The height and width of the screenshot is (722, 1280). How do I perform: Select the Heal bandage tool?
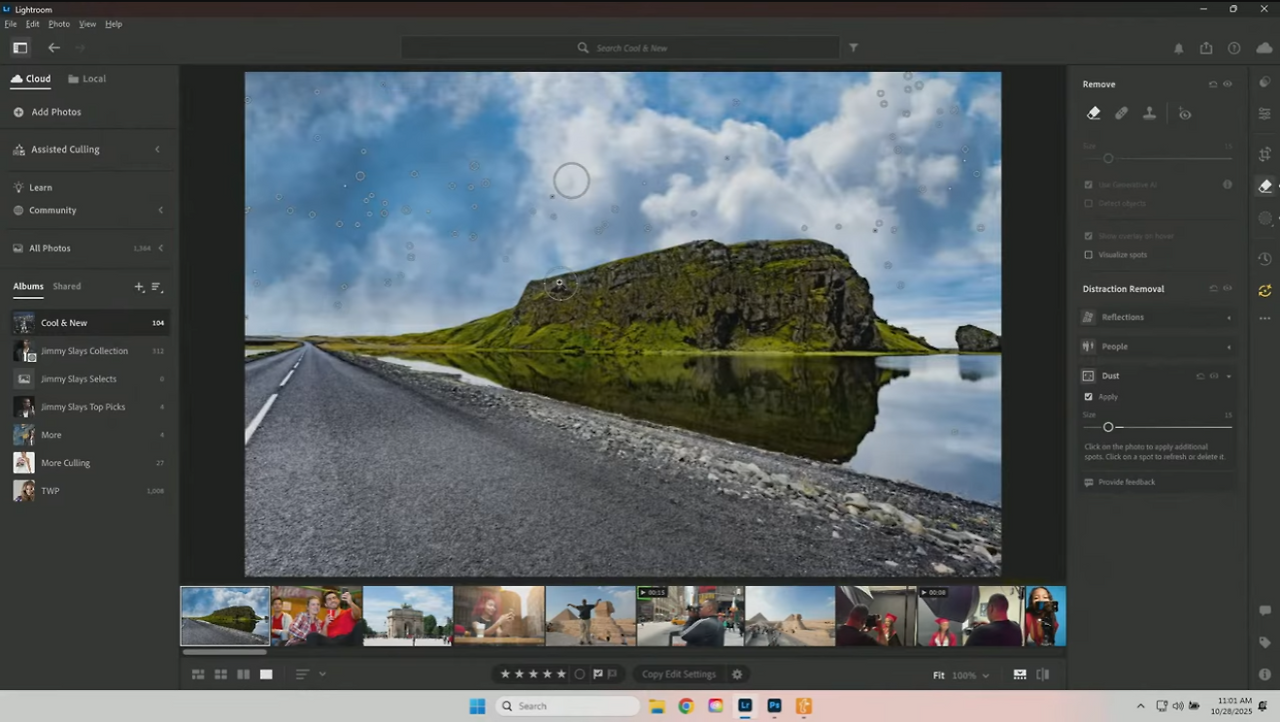(x=1121, y=113)
